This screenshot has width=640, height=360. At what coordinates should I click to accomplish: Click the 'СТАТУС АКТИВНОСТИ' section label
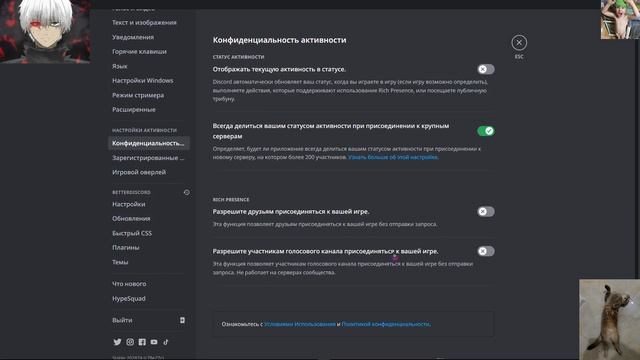tap(238, 57)
